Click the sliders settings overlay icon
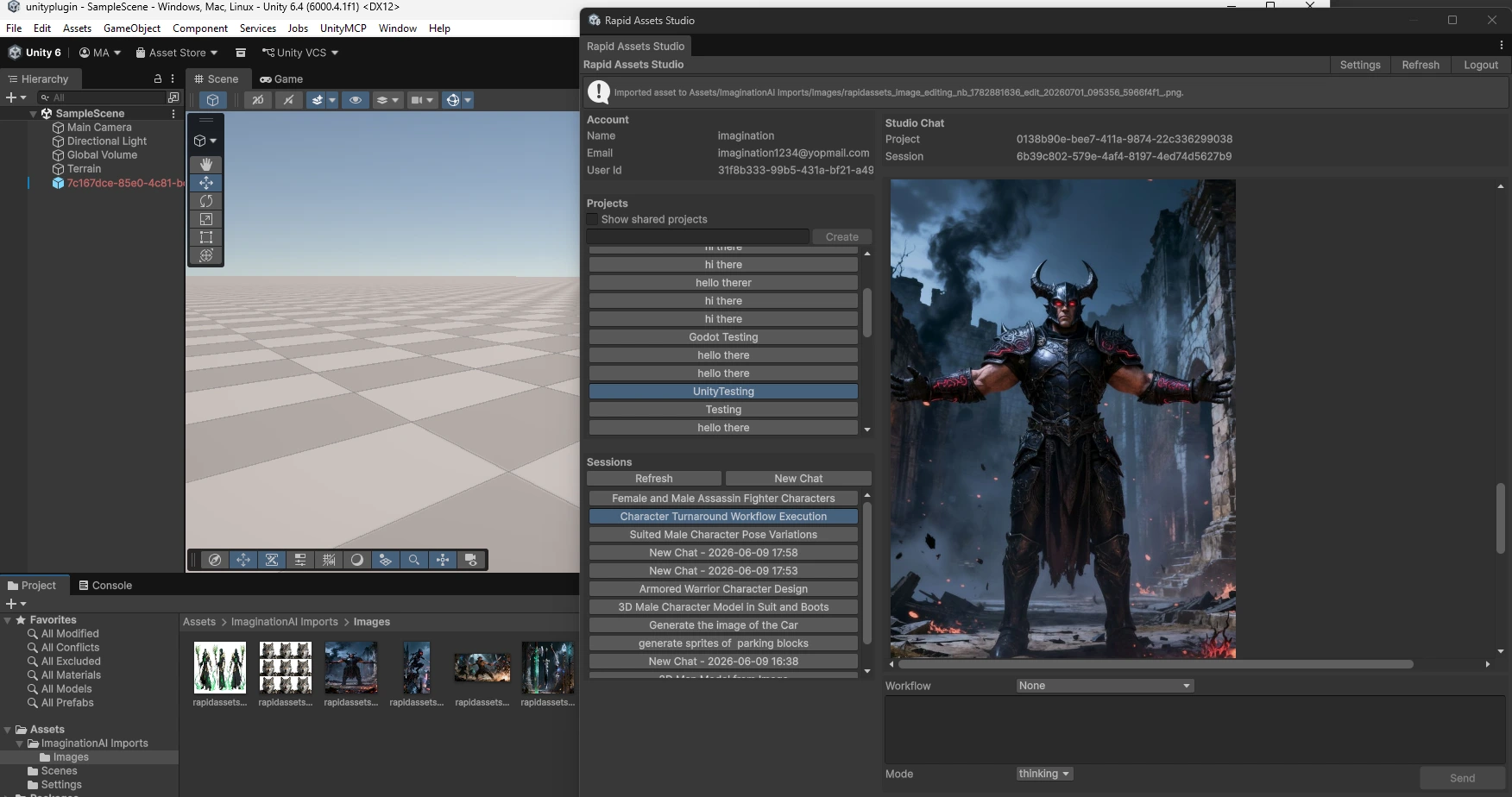The height and width of the screenshot is (797, 1512). [x=300, y=560]
